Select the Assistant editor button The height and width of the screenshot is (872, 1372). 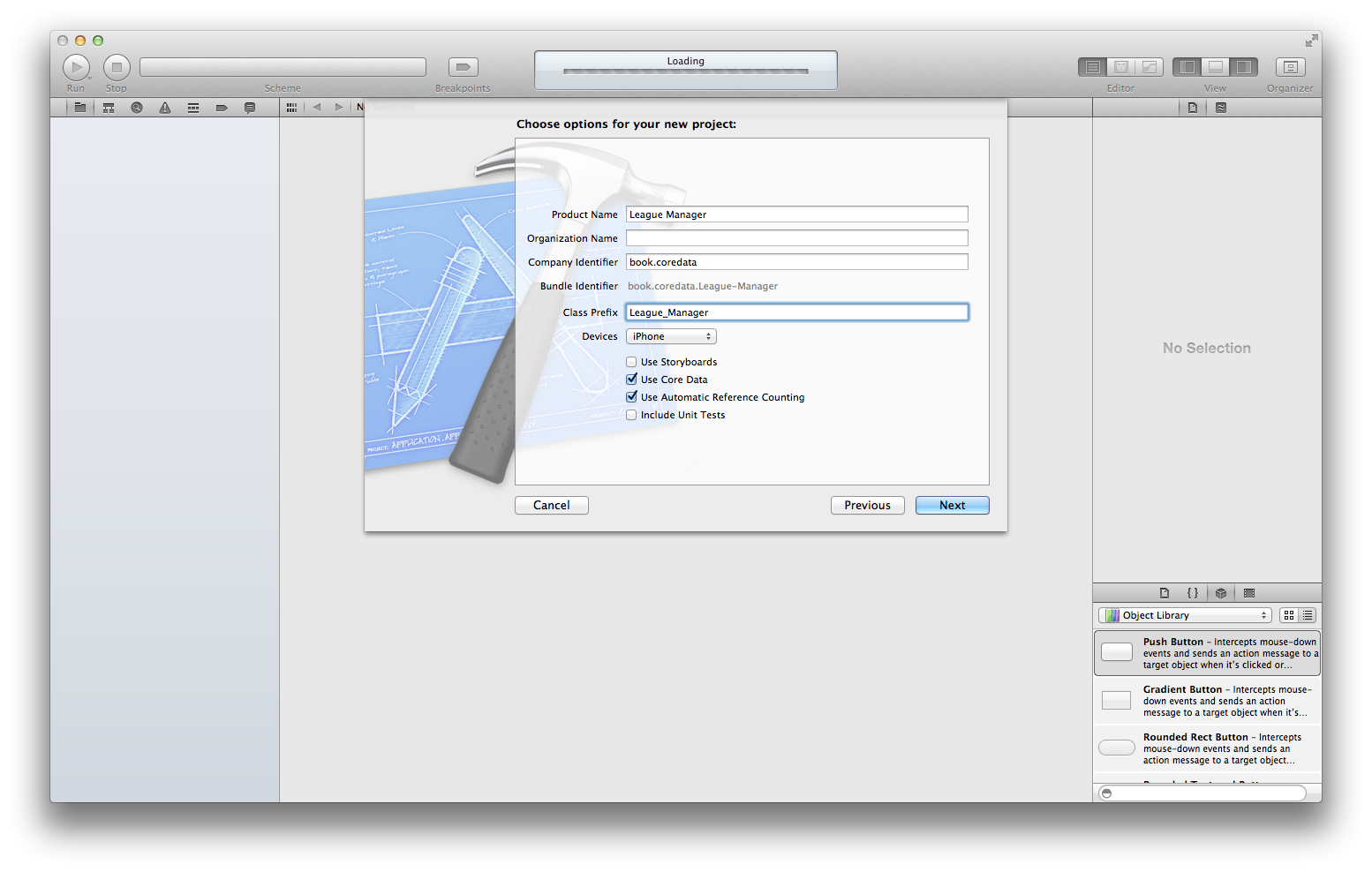(x=1121, y=67)
